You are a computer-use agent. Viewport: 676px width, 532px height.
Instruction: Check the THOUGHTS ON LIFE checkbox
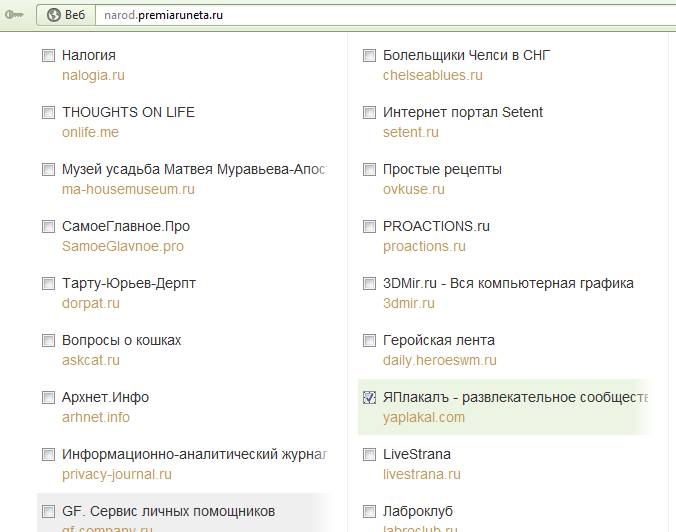pyautogui.click(x=48, y=113)
